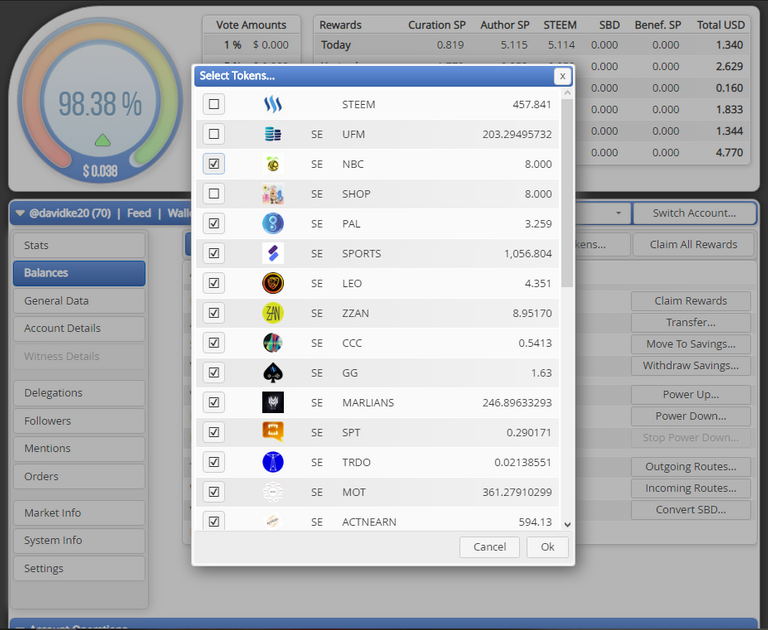
Task: Click the UFM coin stack icon
Action: [x=273, y=134]
